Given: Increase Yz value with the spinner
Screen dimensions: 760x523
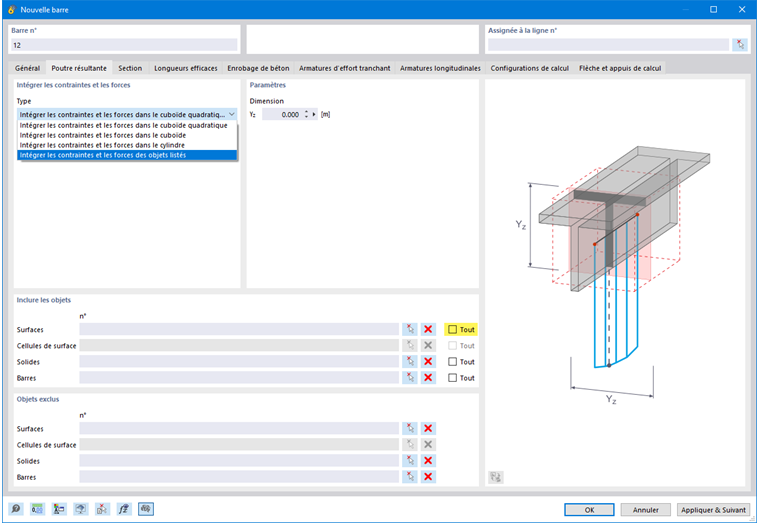Looking at the screenshot, I should tap(306, 112).
